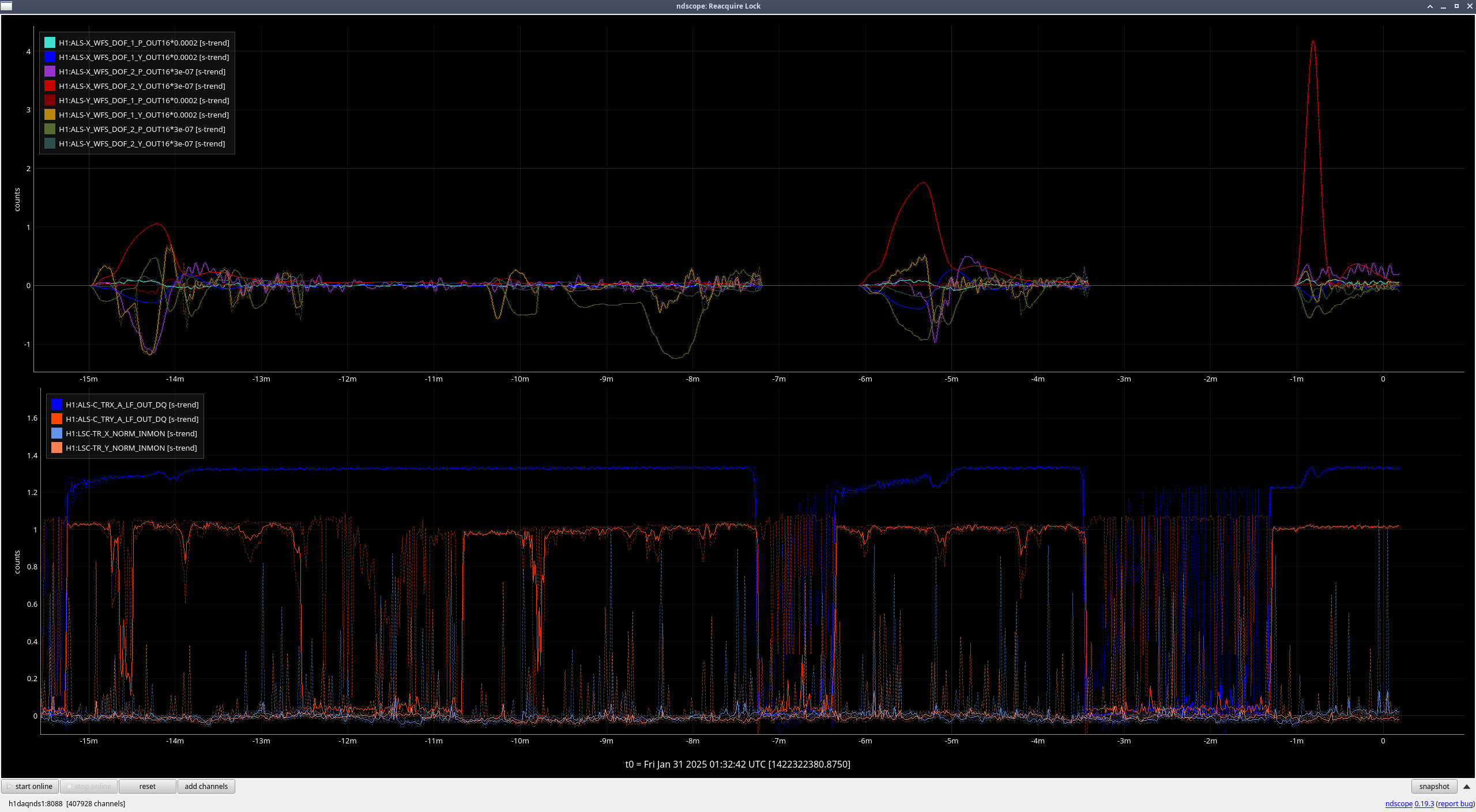
Task: Open the 0.19.3 version link
Action: point(1424,803)
